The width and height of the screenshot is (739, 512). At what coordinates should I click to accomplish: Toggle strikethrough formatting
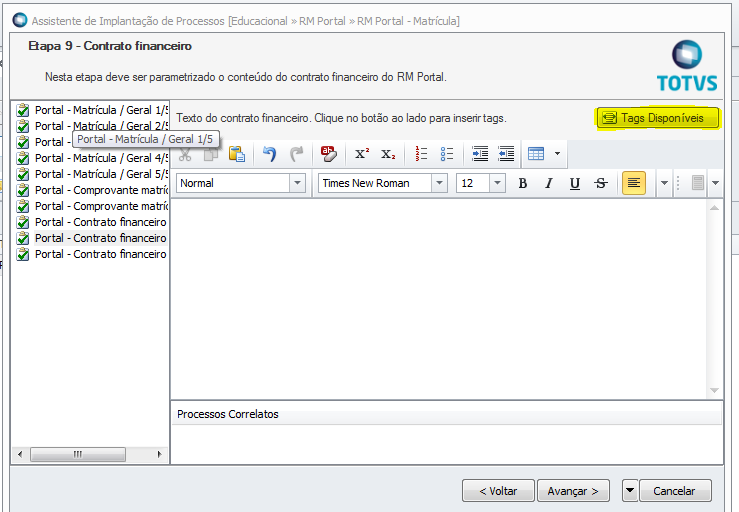(x=601, y=183)
